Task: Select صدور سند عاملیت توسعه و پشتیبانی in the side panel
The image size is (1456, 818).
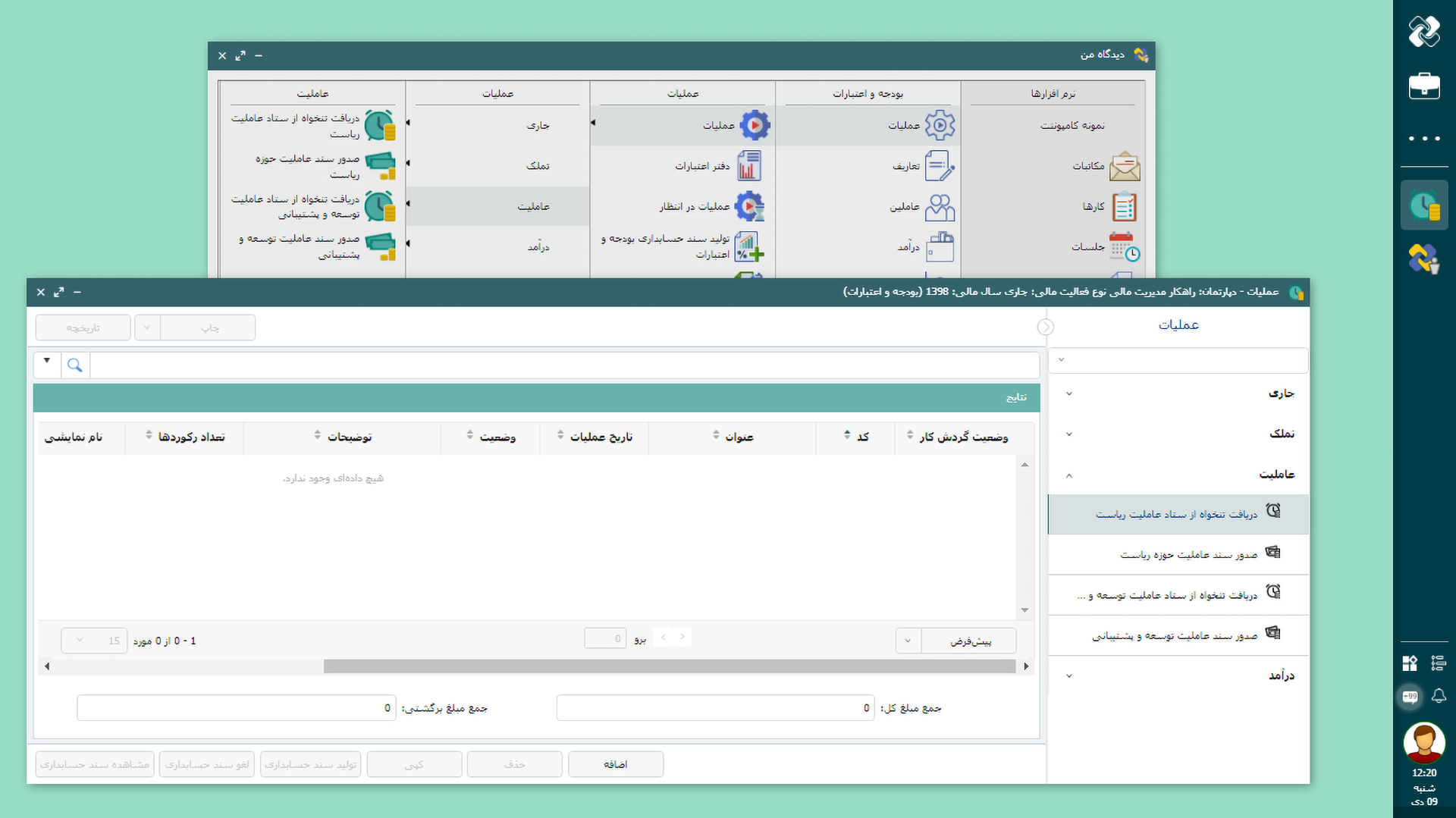Action: pyautogui.click(x=1174, y=636)
